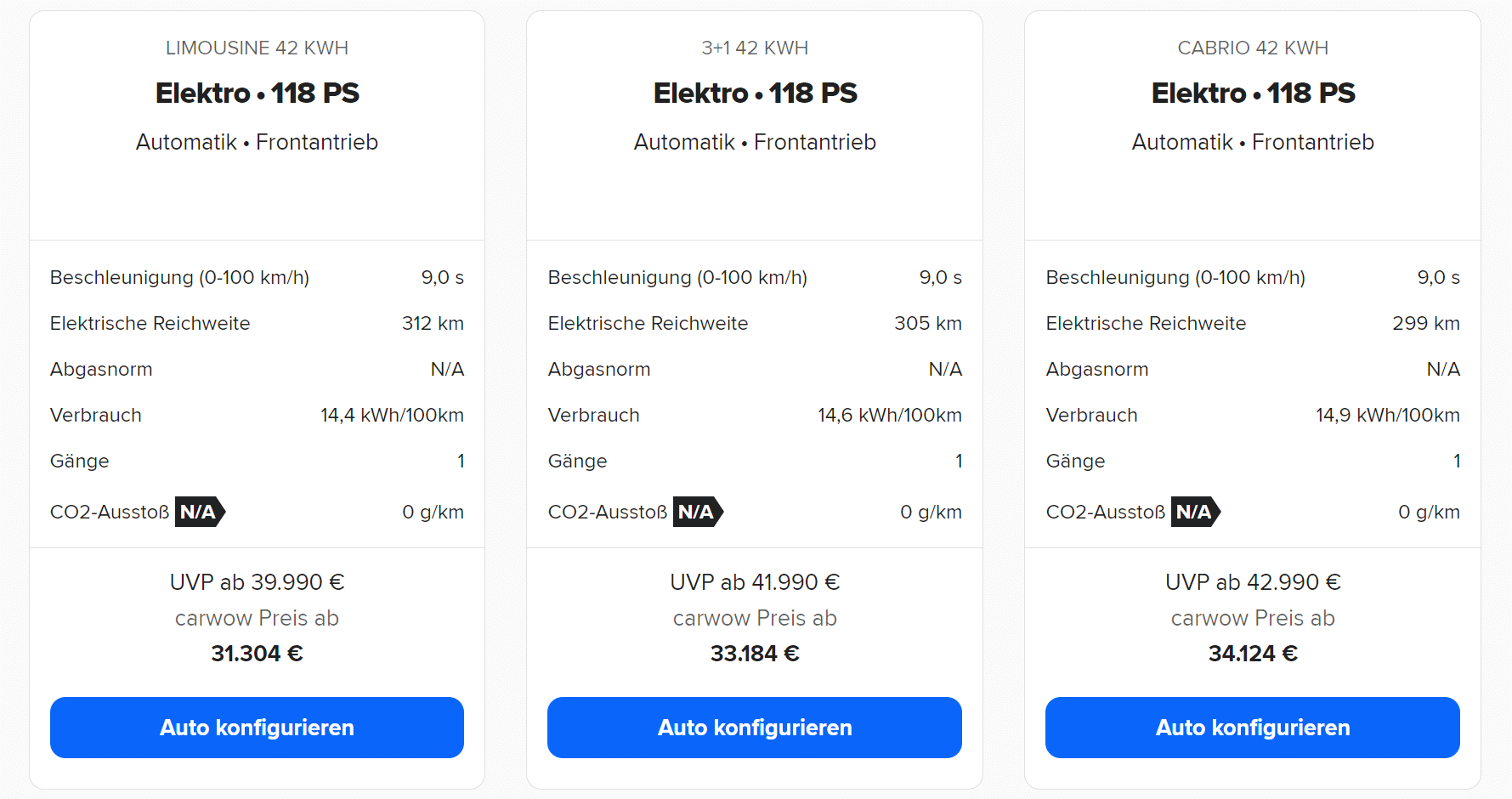Select the Limousine 42 KWH heading
This screenshot has height=799, width=1512.
pyautogui.click(x=257, y=48)
